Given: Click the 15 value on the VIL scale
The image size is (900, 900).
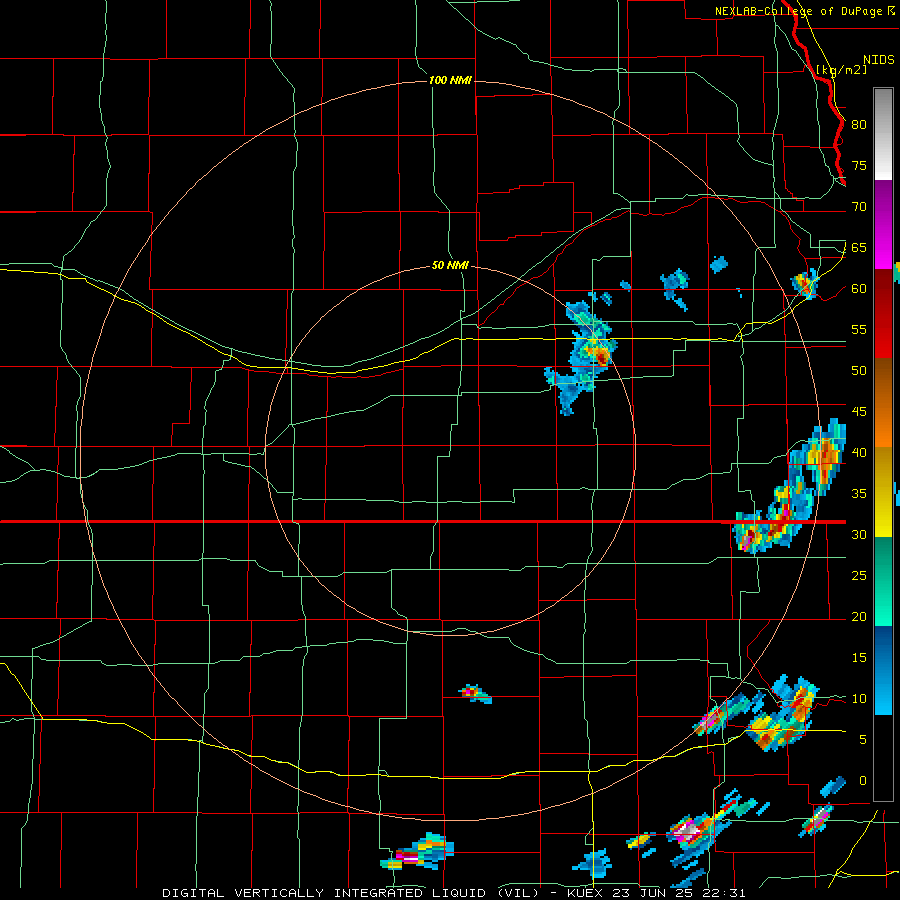Looking at the screenshot, I should click(x=859, y=657).
